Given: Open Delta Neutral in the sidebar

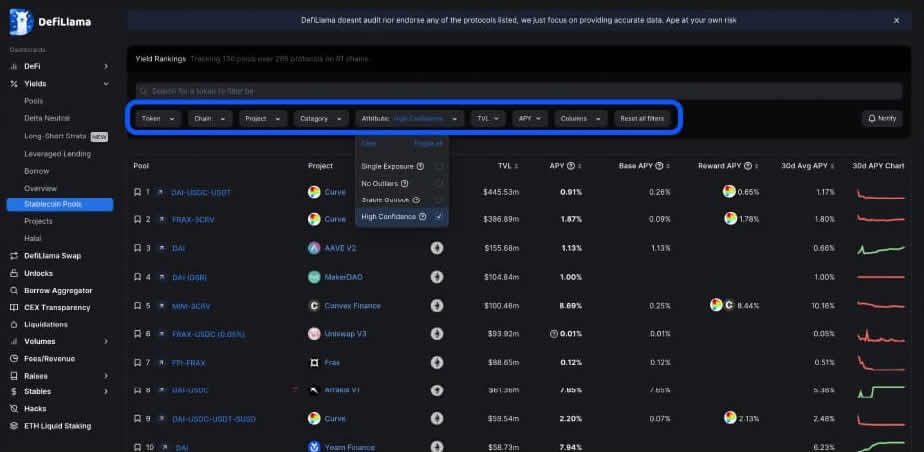Looking at the screenshot, I should click(x=48, y=118).
